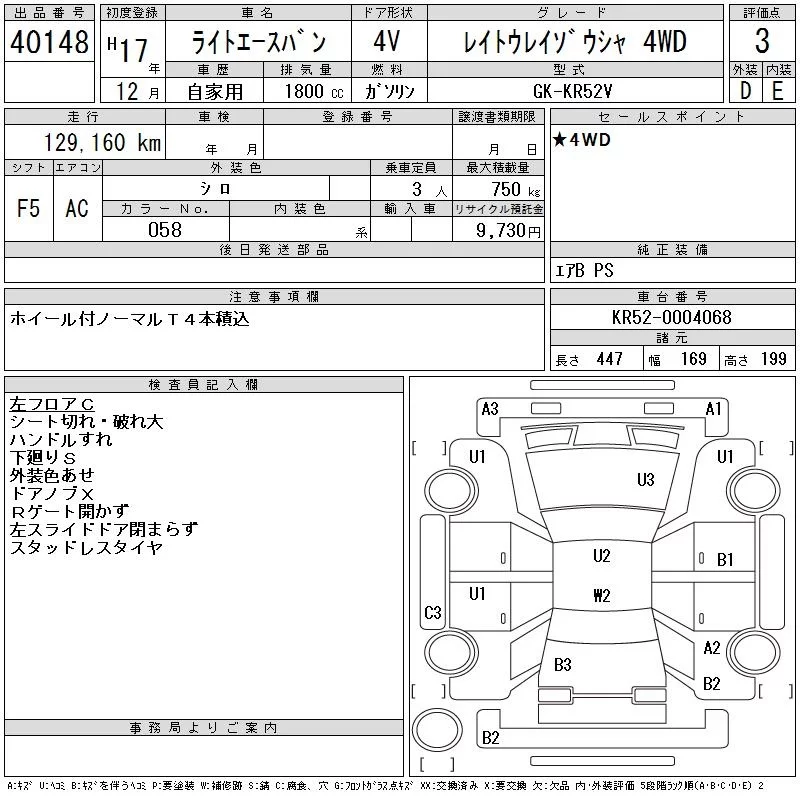Select note ドアノブX
Image resolution: width=800 pixels, height=800 pixels.
[x=52, y=493]
